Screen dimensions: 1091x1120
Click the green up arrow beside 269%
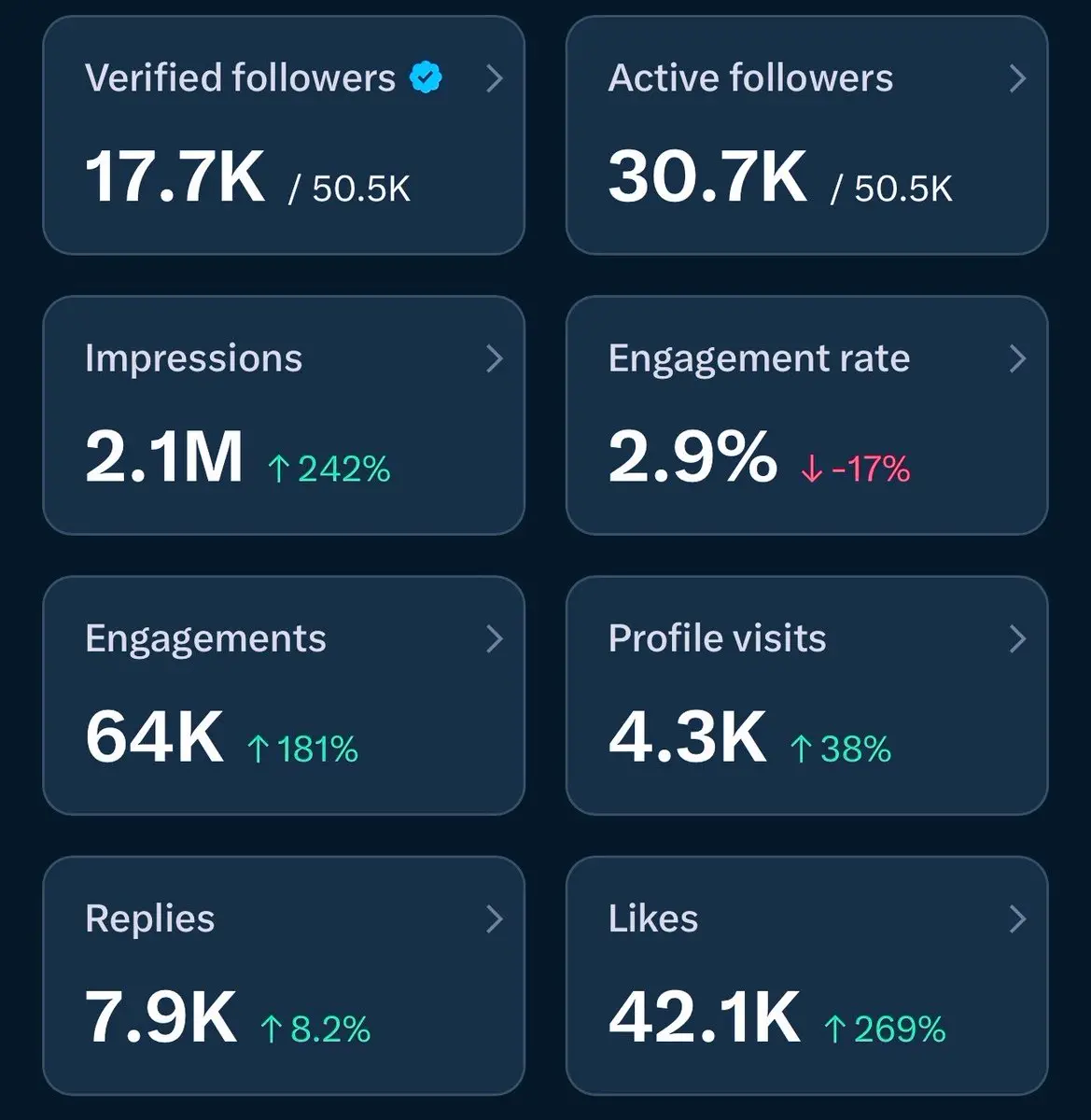[835, 1029]
